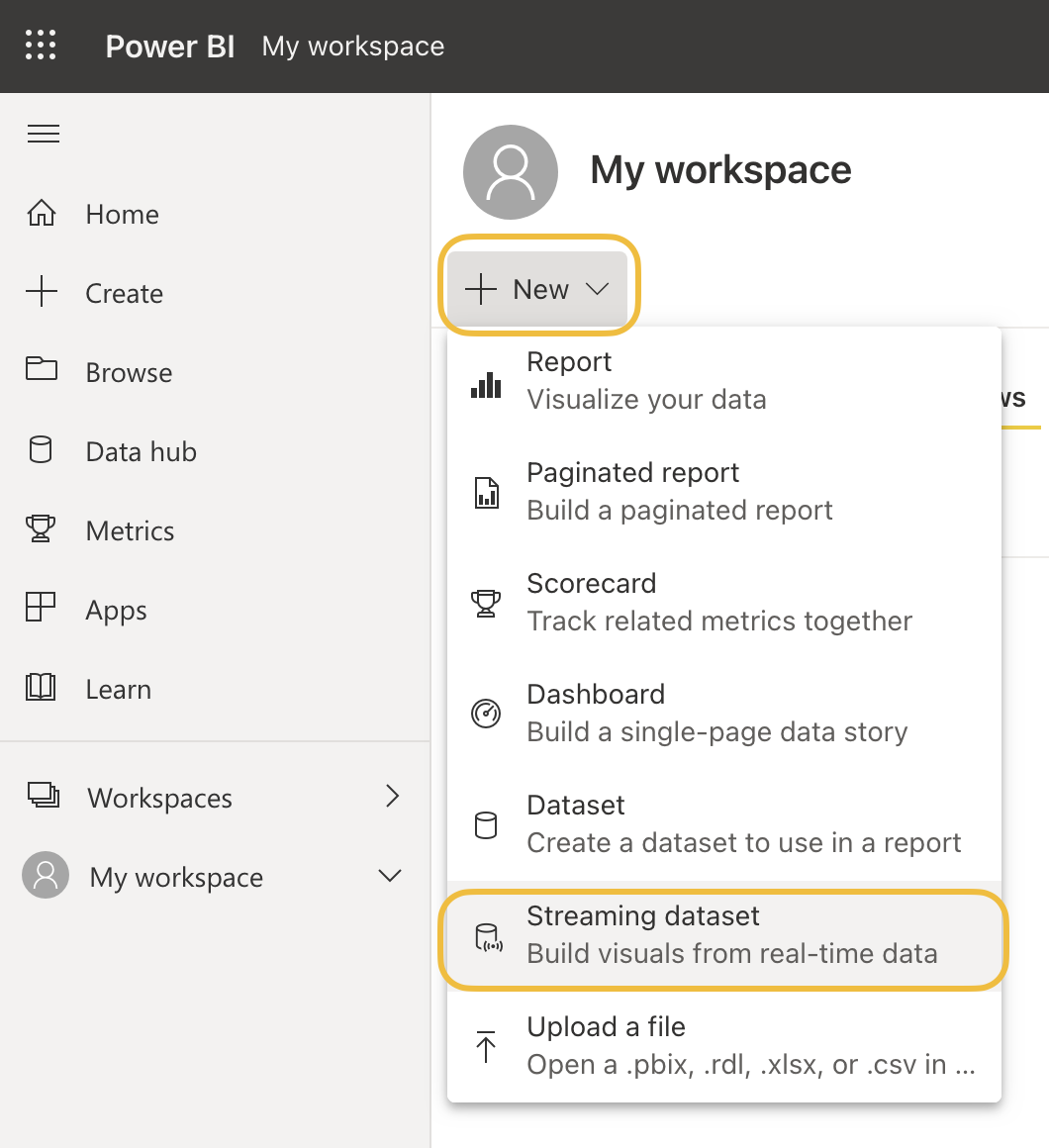The height and width of the screenshot is (1148, 1049).
Task: Open the Create page
Action: click(124, 293)
